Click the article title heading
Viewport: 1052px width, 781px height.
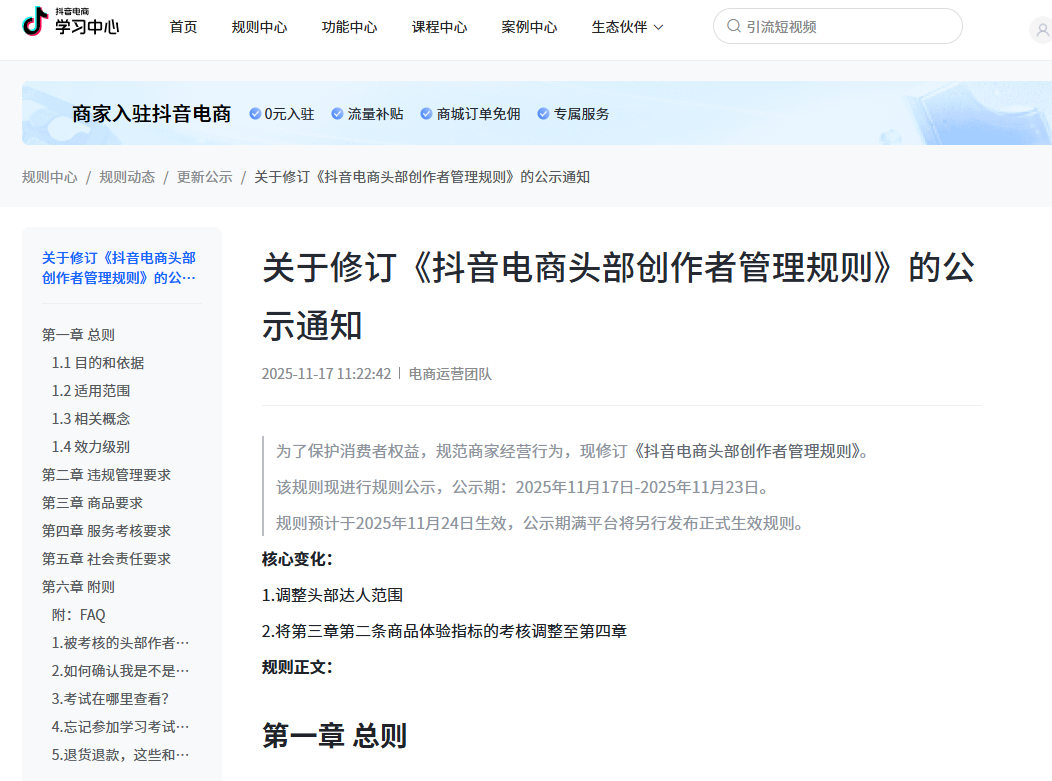(x=618, y=297)
